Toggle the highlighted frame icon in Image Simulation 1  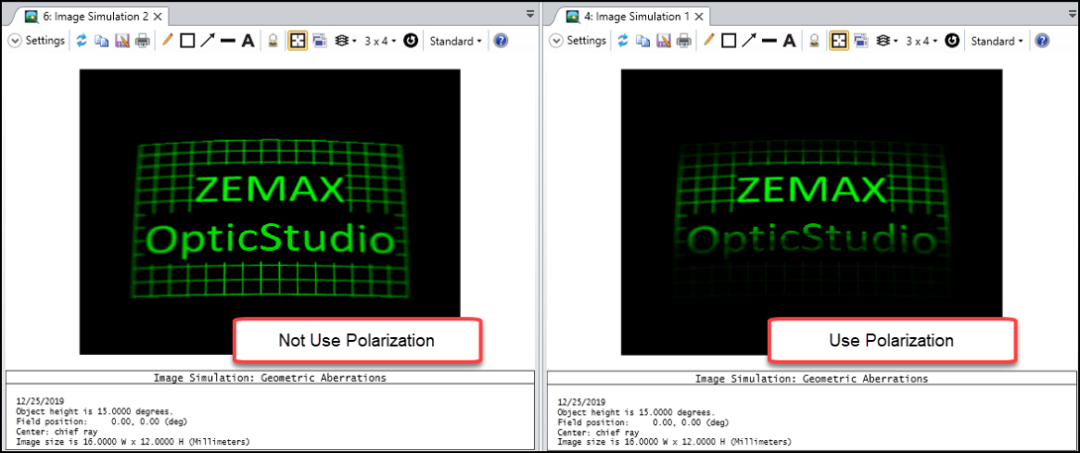[839, 41]
